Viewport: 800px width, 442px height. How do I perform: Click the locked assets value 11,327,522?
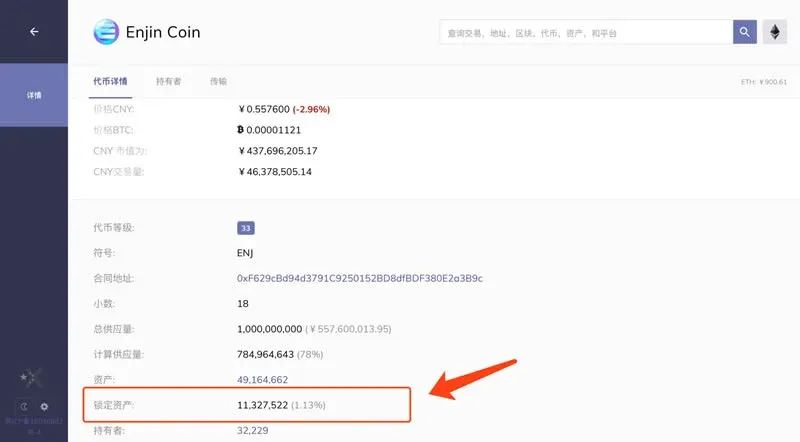[x=262, y=405]
